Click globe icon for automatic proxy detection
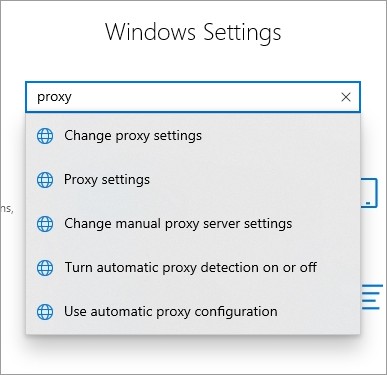 coord(45,268)
